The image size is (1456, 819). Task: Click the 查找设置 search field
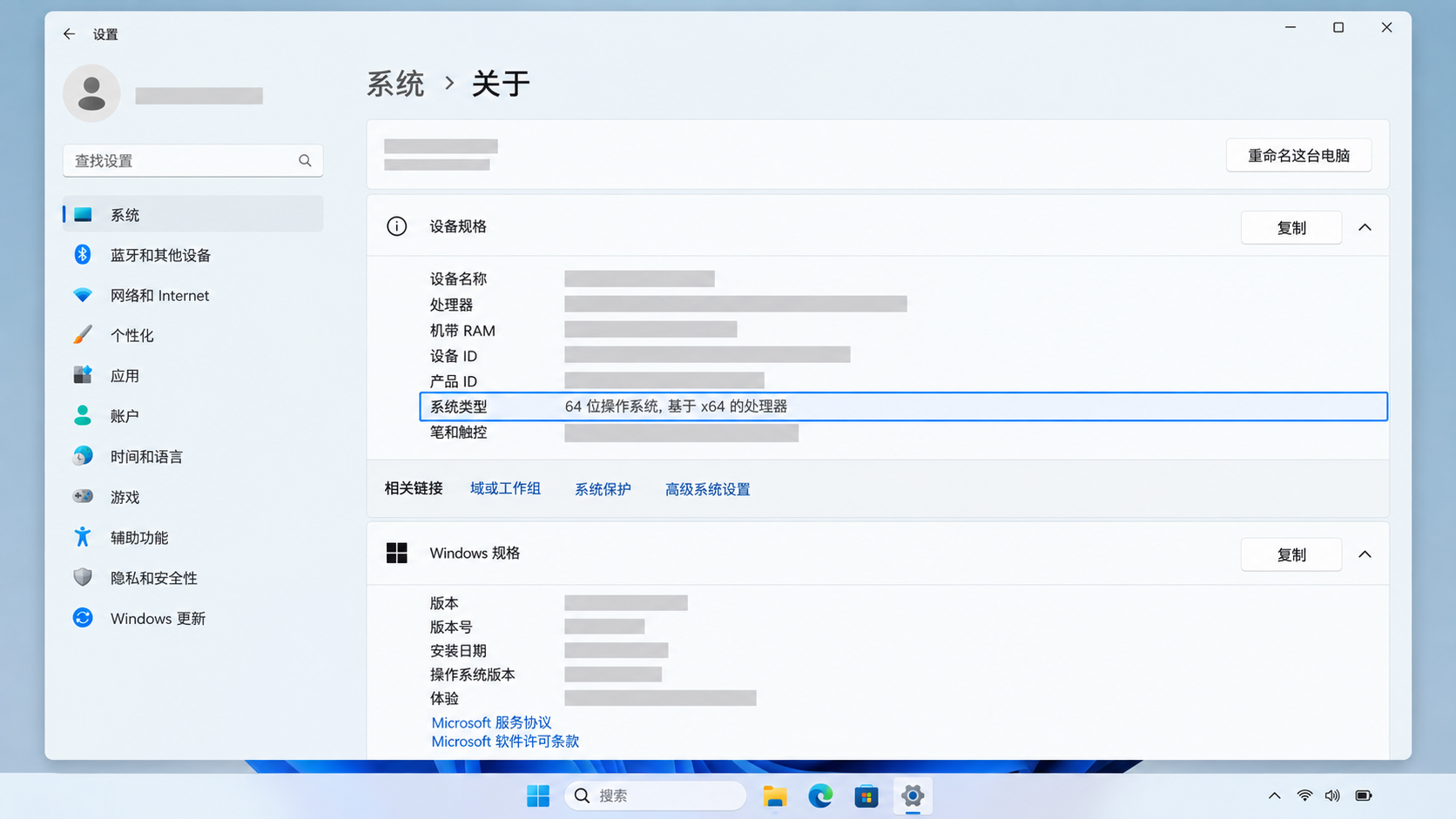(193, 160)
